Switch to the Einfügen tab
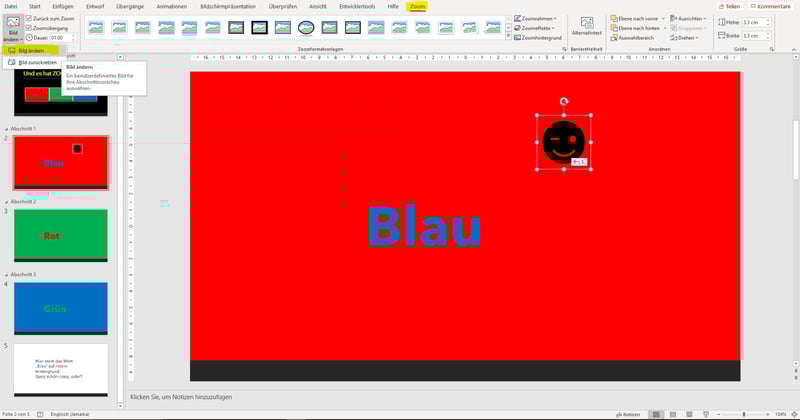Screen dimensions: 800x420 click(x=63, y=7)
